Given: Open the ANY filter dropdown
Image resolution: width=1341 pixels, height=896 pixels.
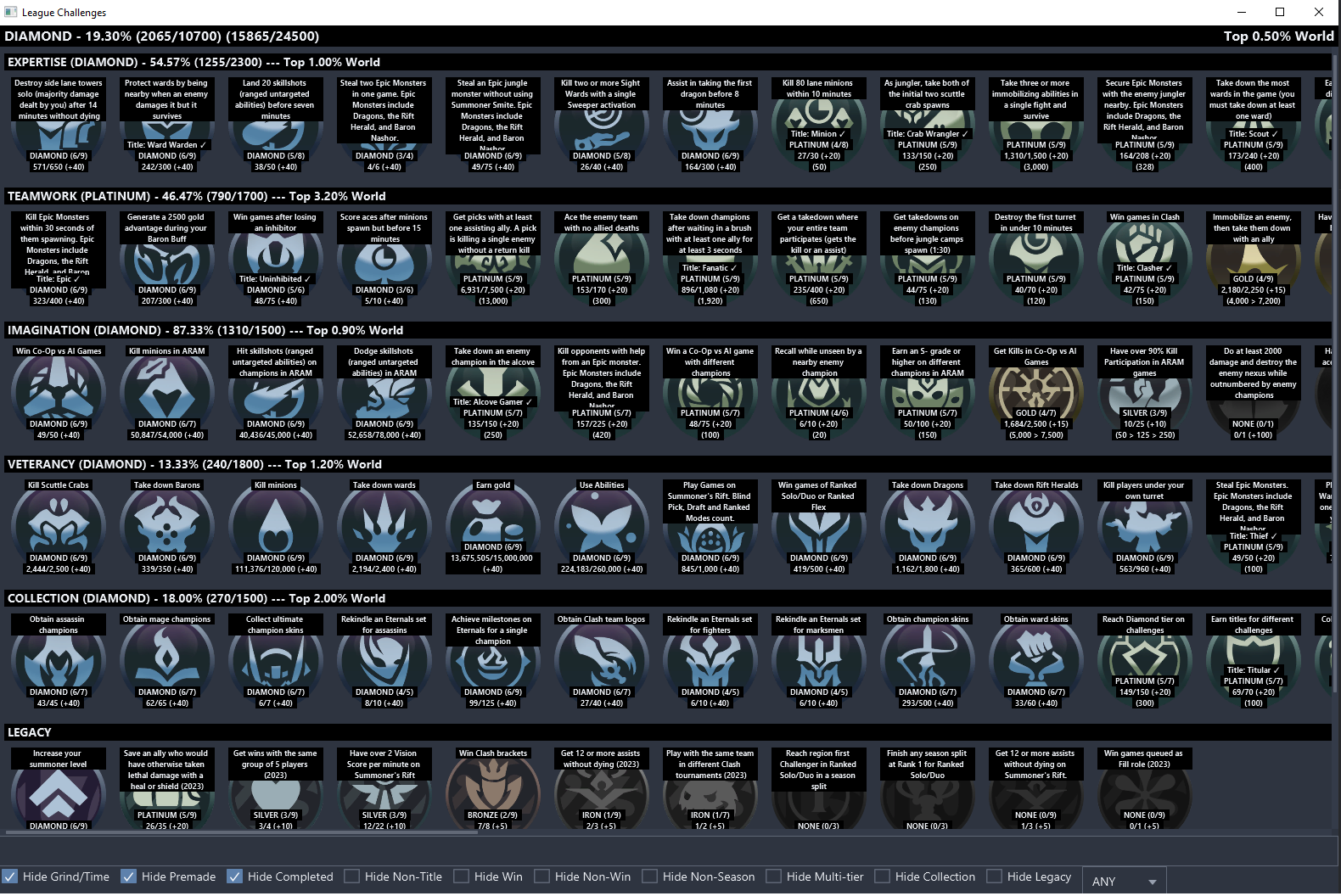Looking at the screenshot, I should pos(1124,882).
